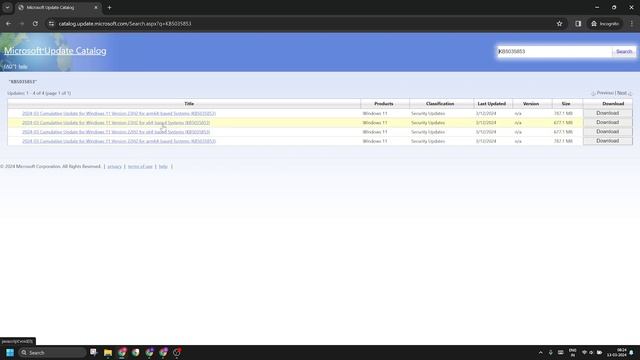Click the KB5035853 search input box
Image resolution: width=640 pixels, height=360 pixels.
pos(554,51)
